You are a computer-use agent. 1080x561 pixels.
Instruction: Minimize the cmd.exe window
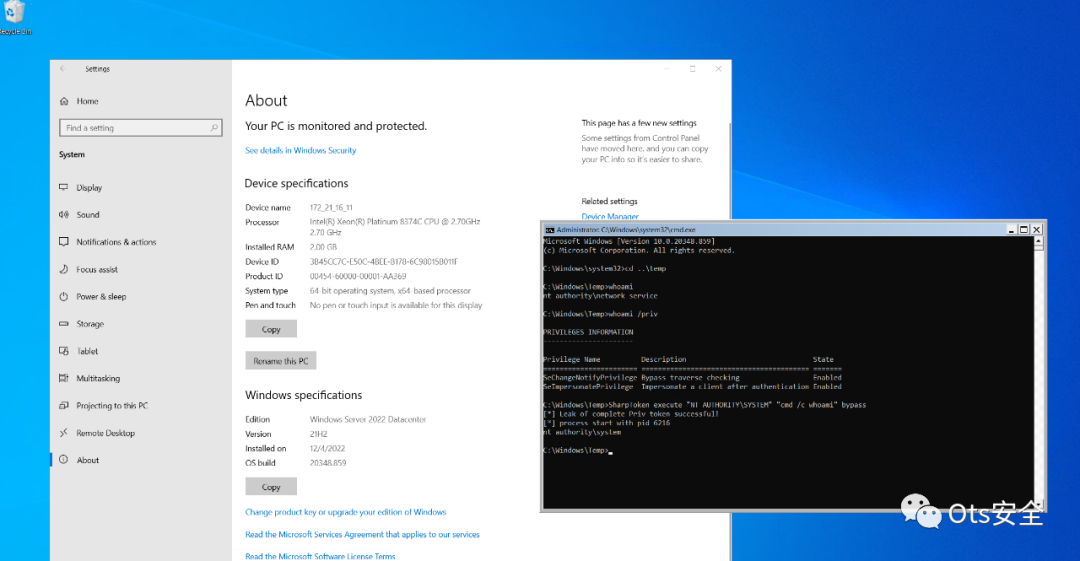(1011, 230)
